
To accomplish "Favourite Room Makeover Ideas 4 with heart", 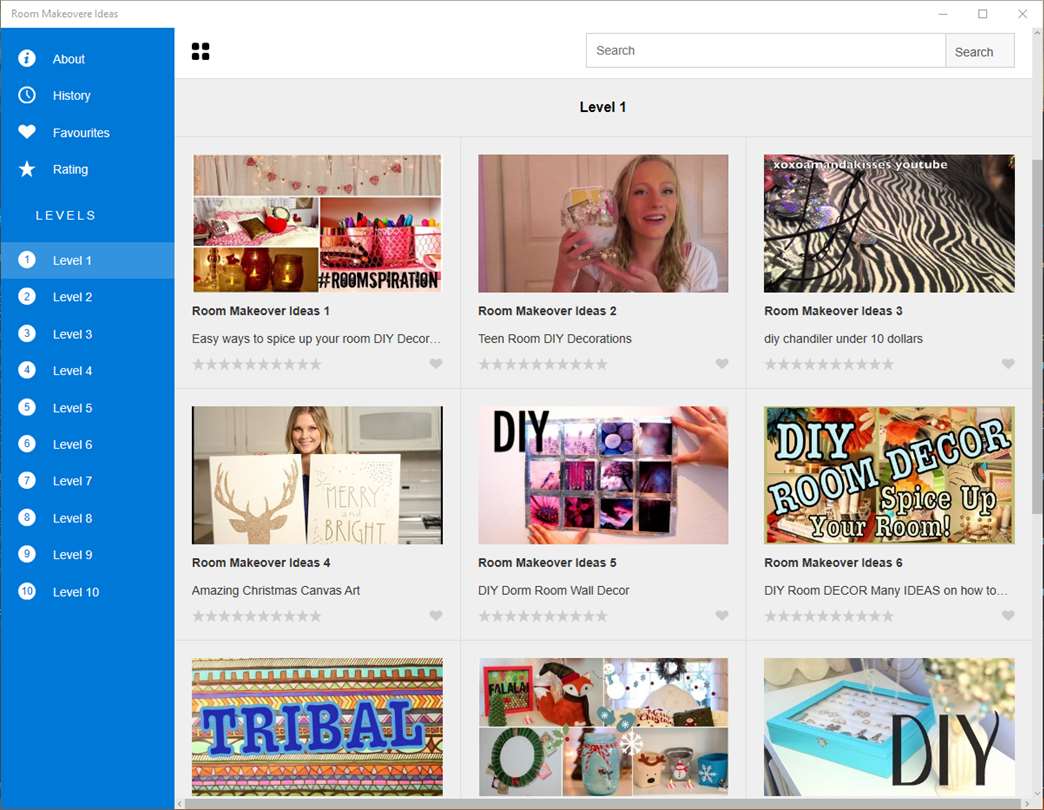I will [x=435, y=615].
